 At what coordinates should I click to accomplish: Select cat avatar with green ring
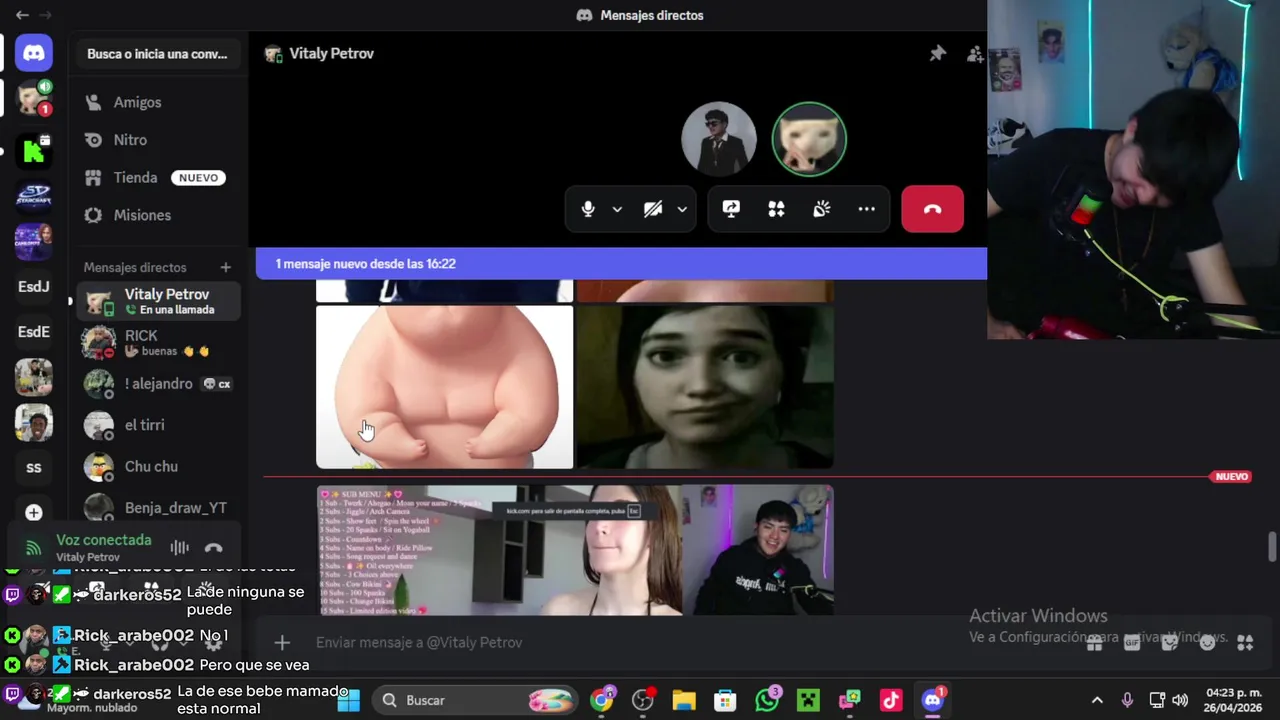[x=809, y=139]
